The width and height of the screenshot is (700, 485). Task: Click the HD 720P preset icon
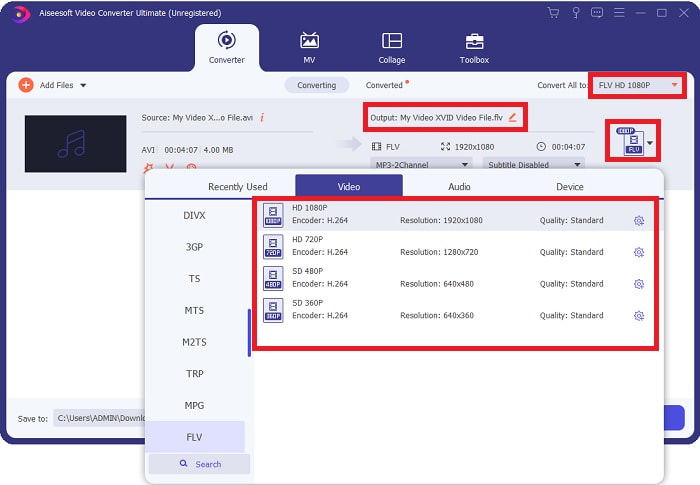pyautogui.click(x=273, y=247)
